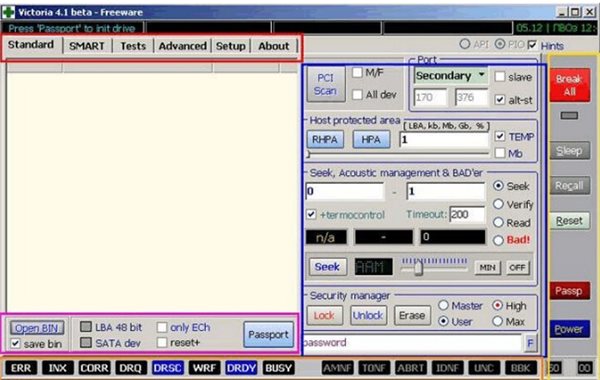Toggle the save bin checkbox
Screen dimensions: 600x380
[15, 344]
